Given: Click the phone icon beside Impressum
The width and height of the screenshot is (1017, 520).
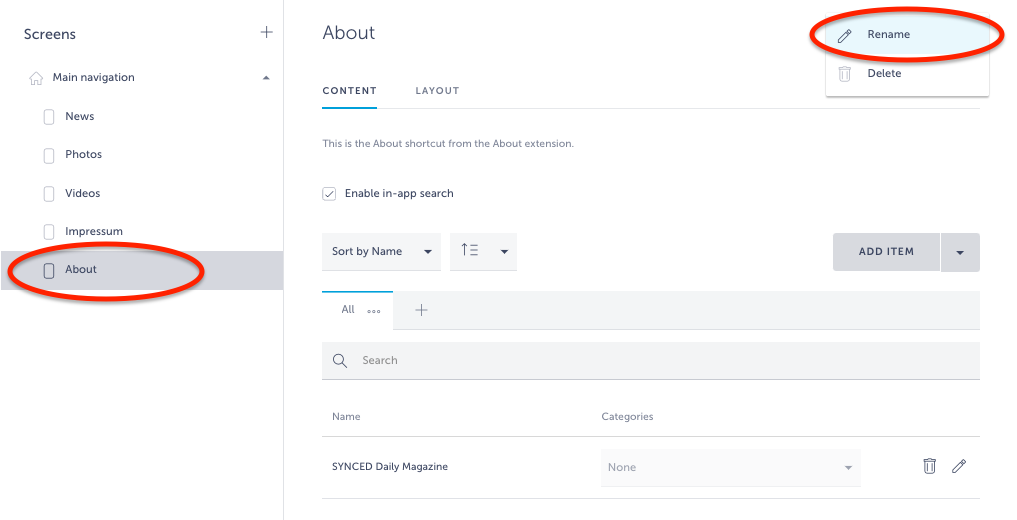Looking at the screenshot, I should click(x=49, y=232).
